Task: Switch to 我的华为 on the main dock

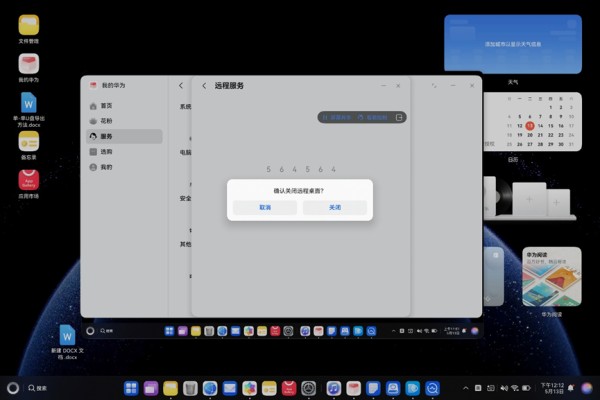Action: [x=354, y=389]
